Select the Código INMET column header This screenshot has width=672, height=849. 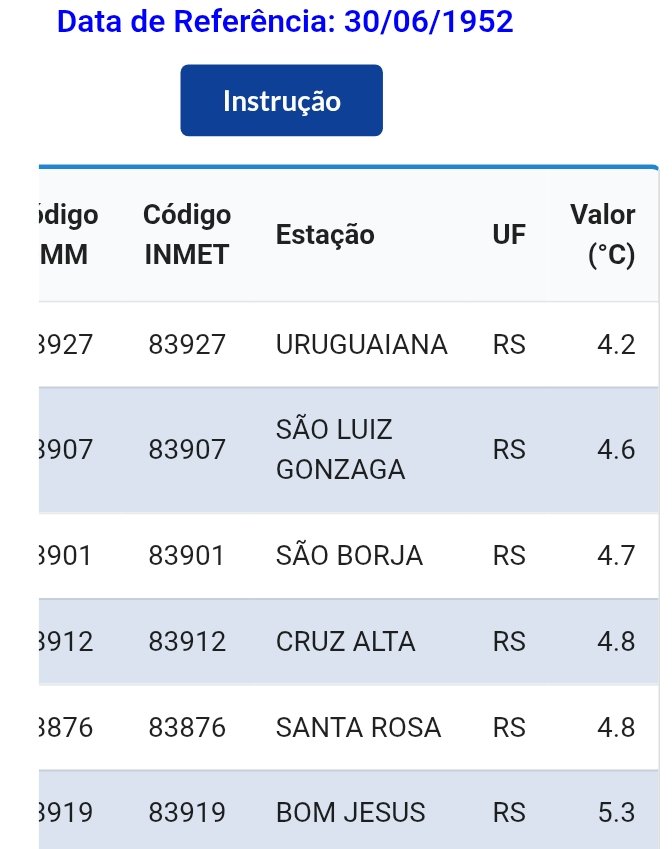coord(187,234)
